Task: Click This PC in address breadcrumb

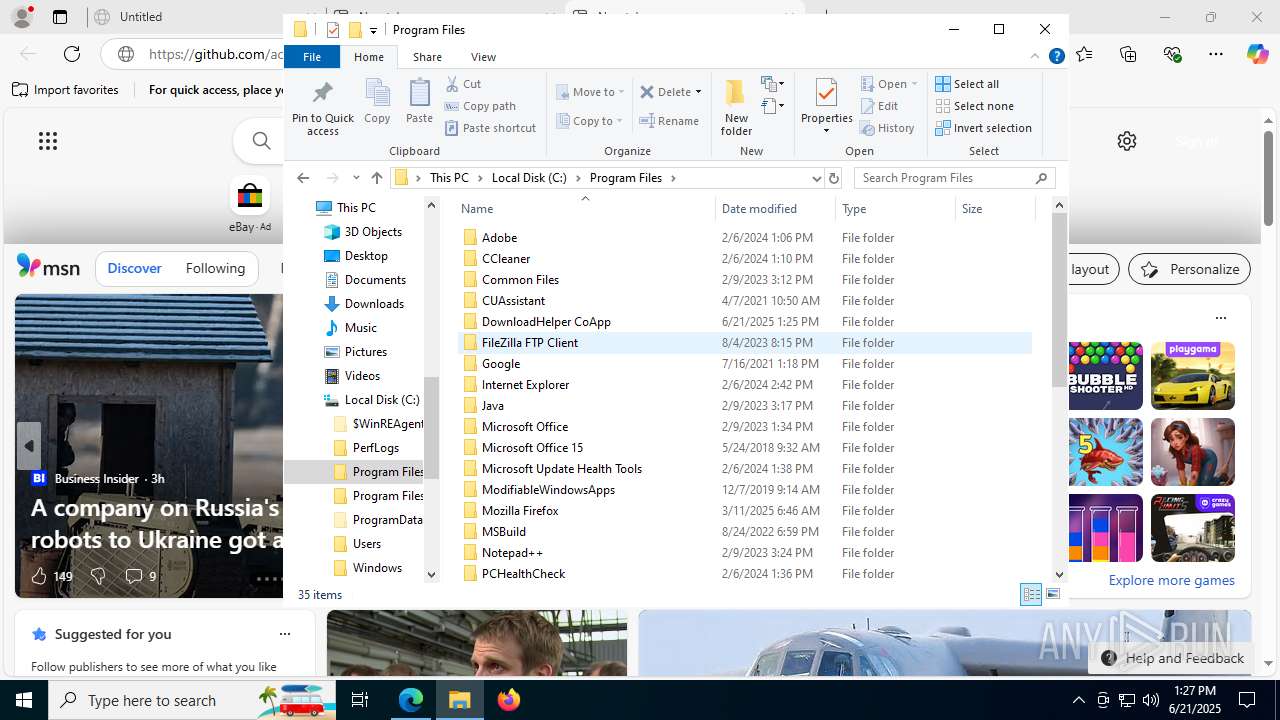Action: pyautogui.click(x=449, y=178)
